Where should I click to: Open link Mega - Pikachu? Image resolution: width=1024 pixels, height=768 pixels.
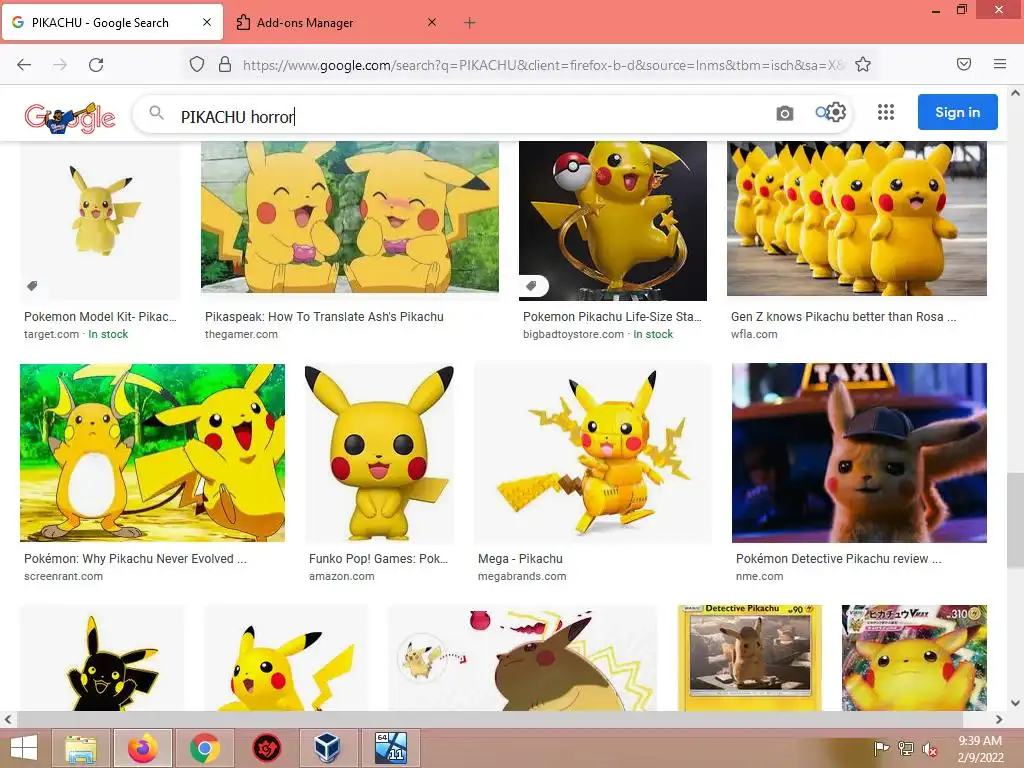[x=520, y=559]
